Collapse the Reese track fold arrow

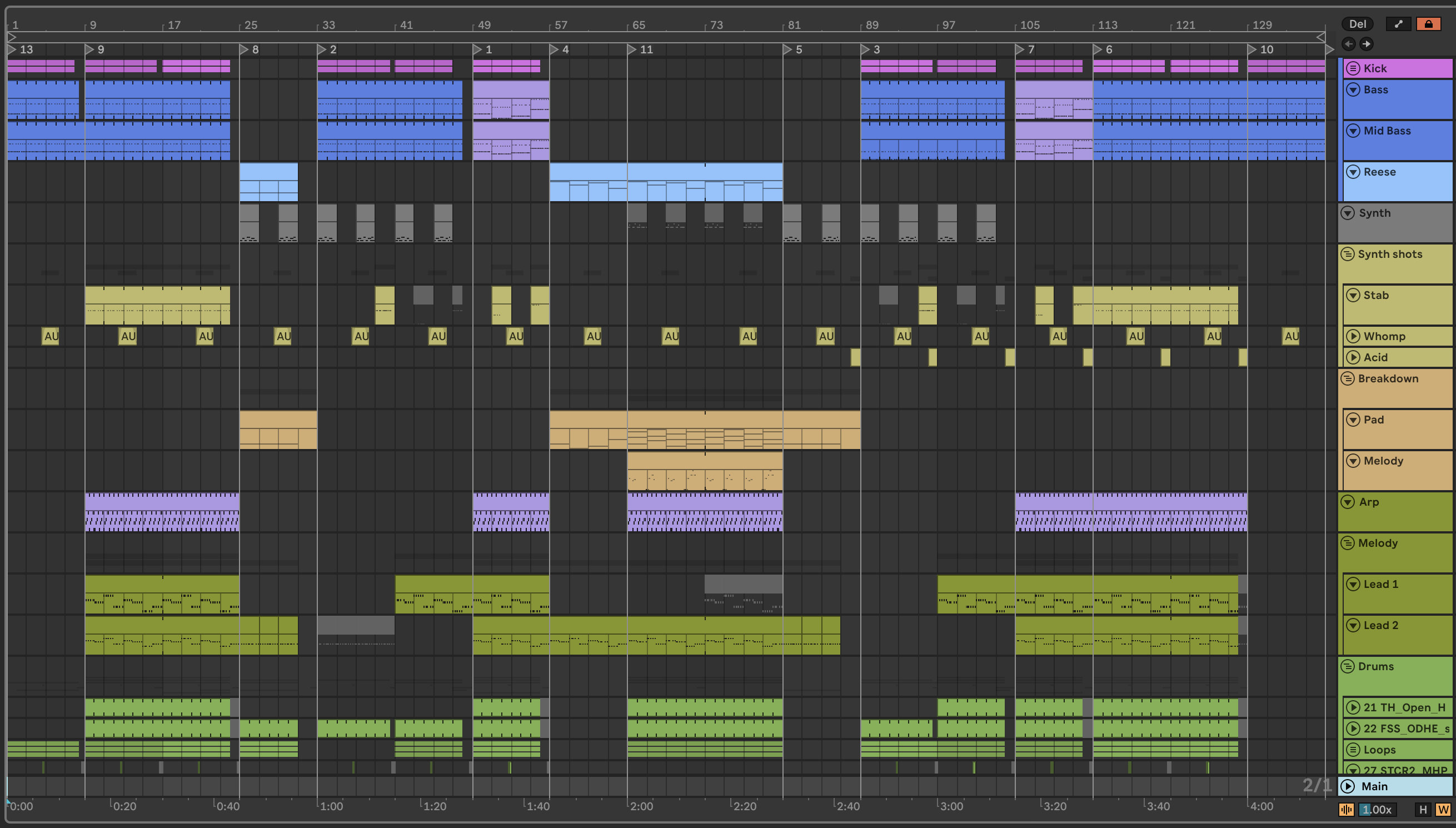point(1353,172)
